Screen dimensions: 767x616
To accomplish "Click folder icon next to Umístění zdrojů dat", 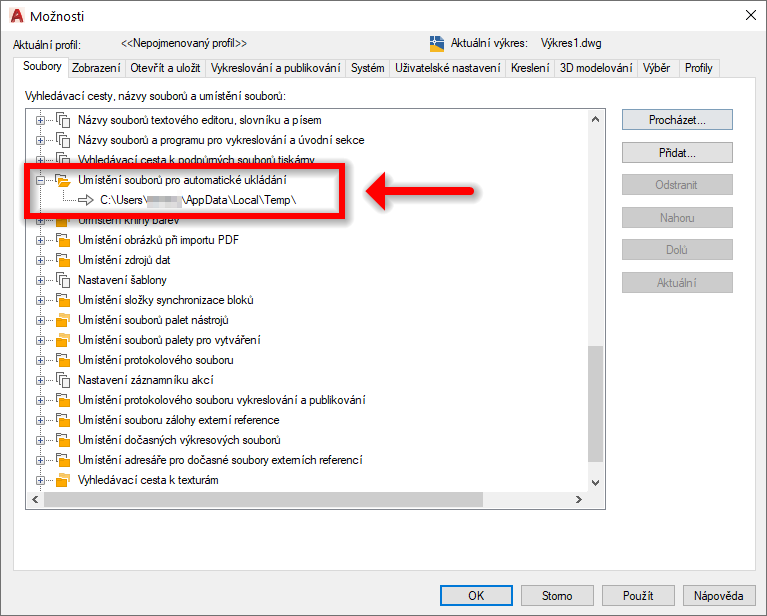I will click(62, 260).
